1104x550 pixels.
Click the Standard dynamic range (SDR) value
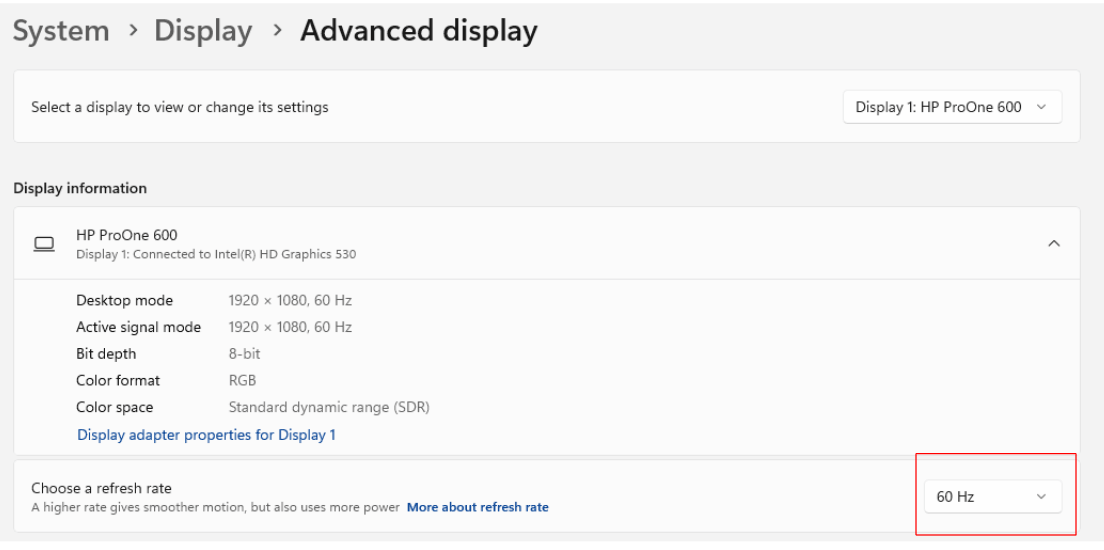pos(329,407)
